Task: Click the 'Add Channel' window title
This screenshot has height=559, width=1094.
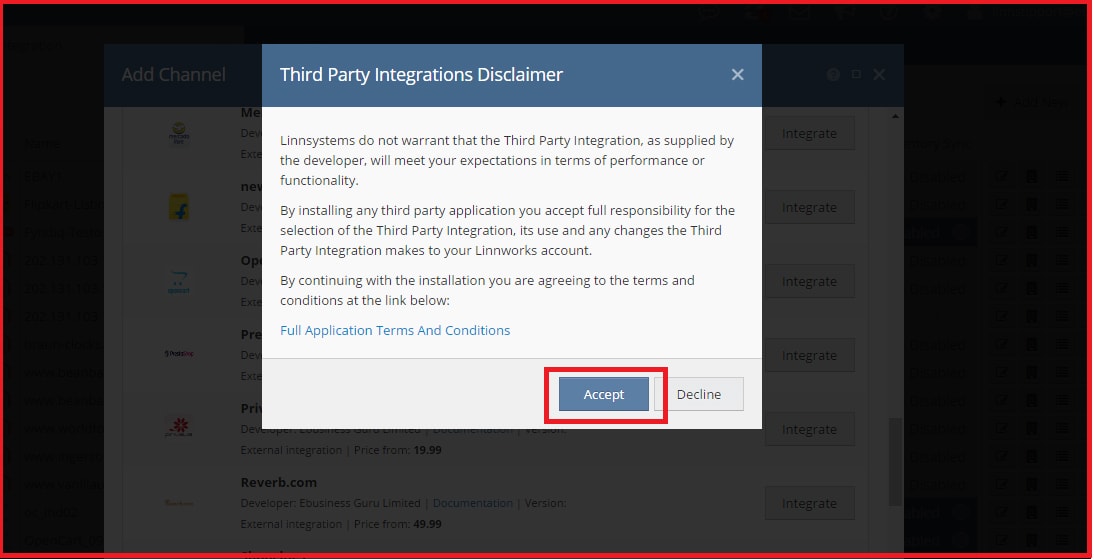Action: (x=174, y=75)
